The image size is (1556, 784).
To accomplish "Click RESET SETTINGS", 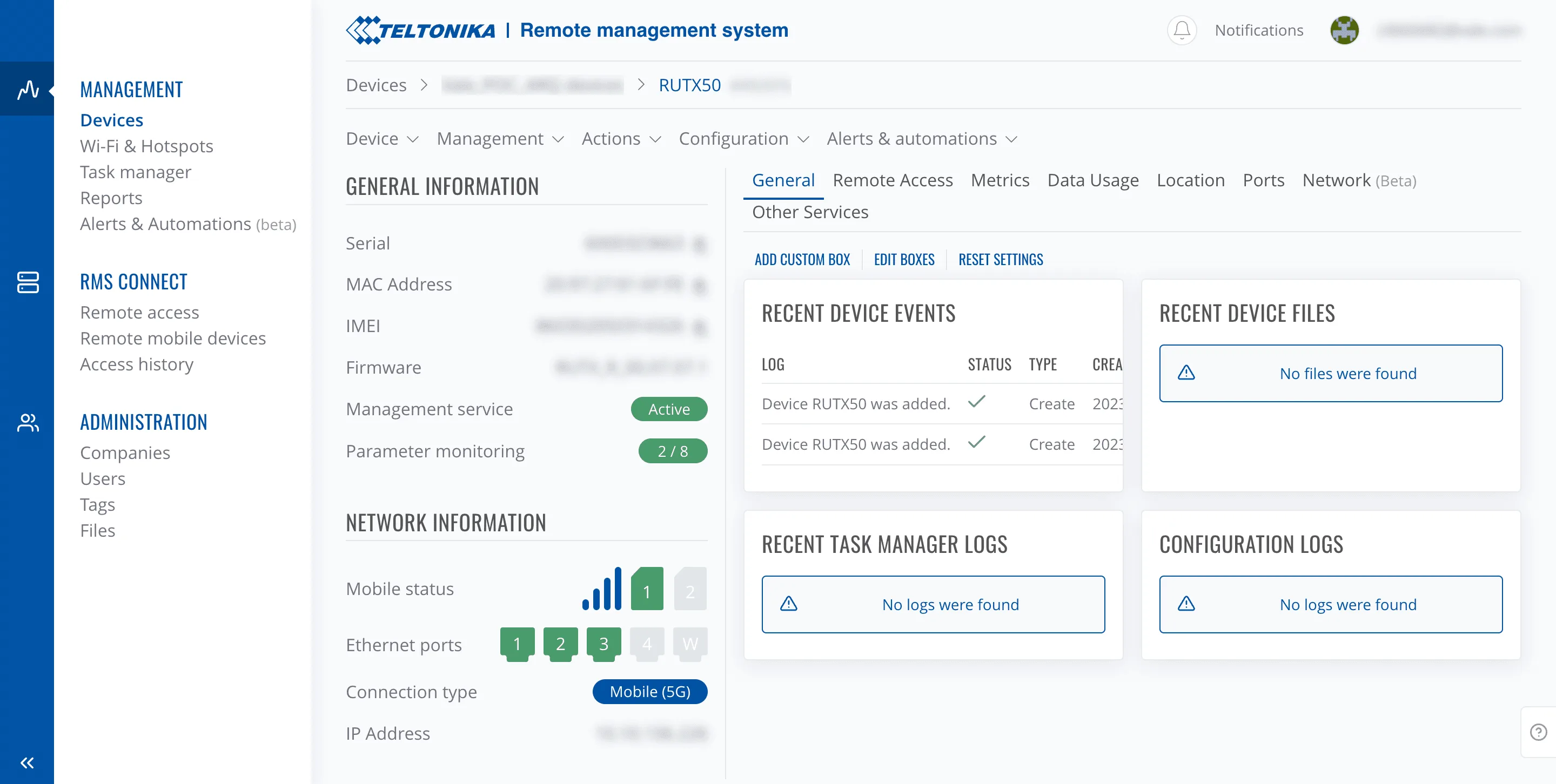I will click(x=1000, y=260).
